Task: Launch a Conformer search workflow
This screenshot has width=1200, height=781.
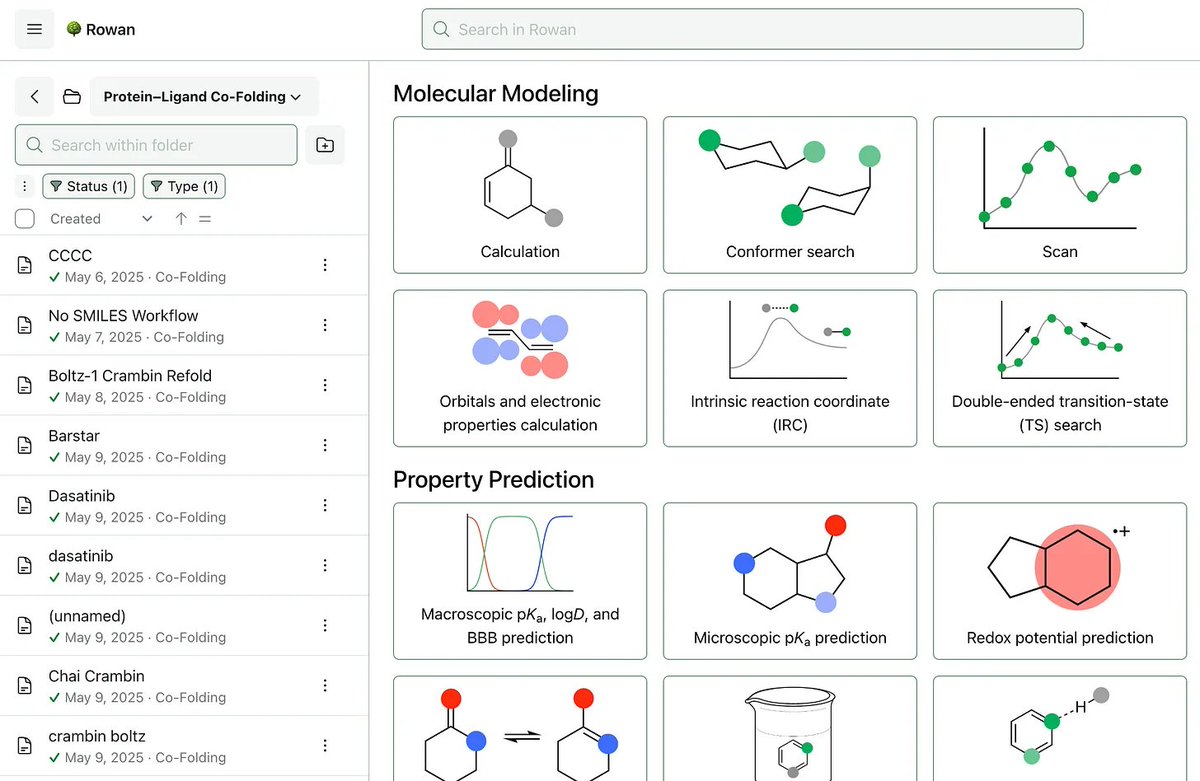Action: point(789,195)
